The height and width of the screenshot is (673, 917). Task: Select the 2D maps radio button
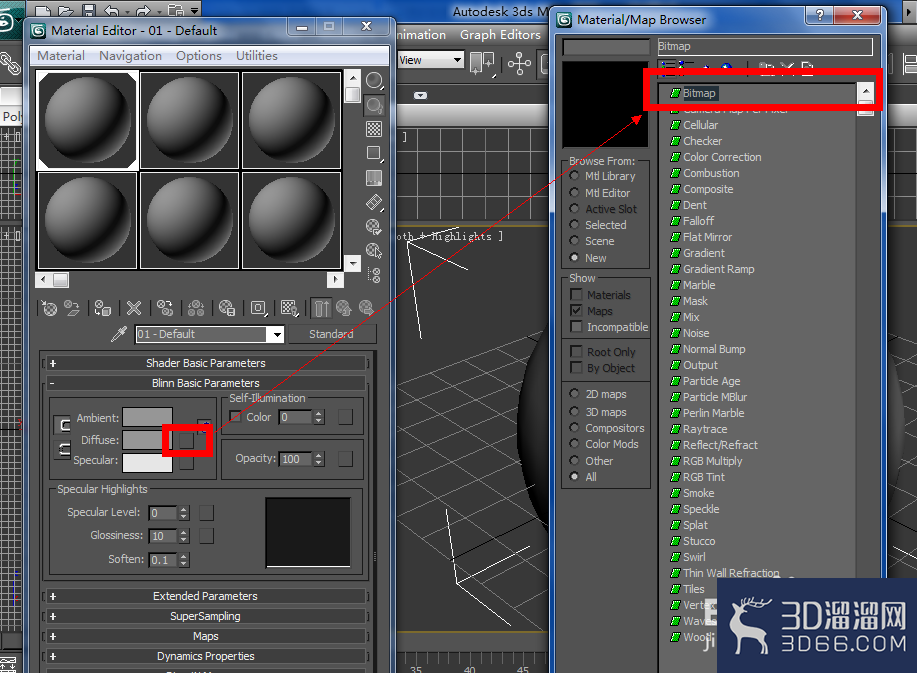pos(574,394)
